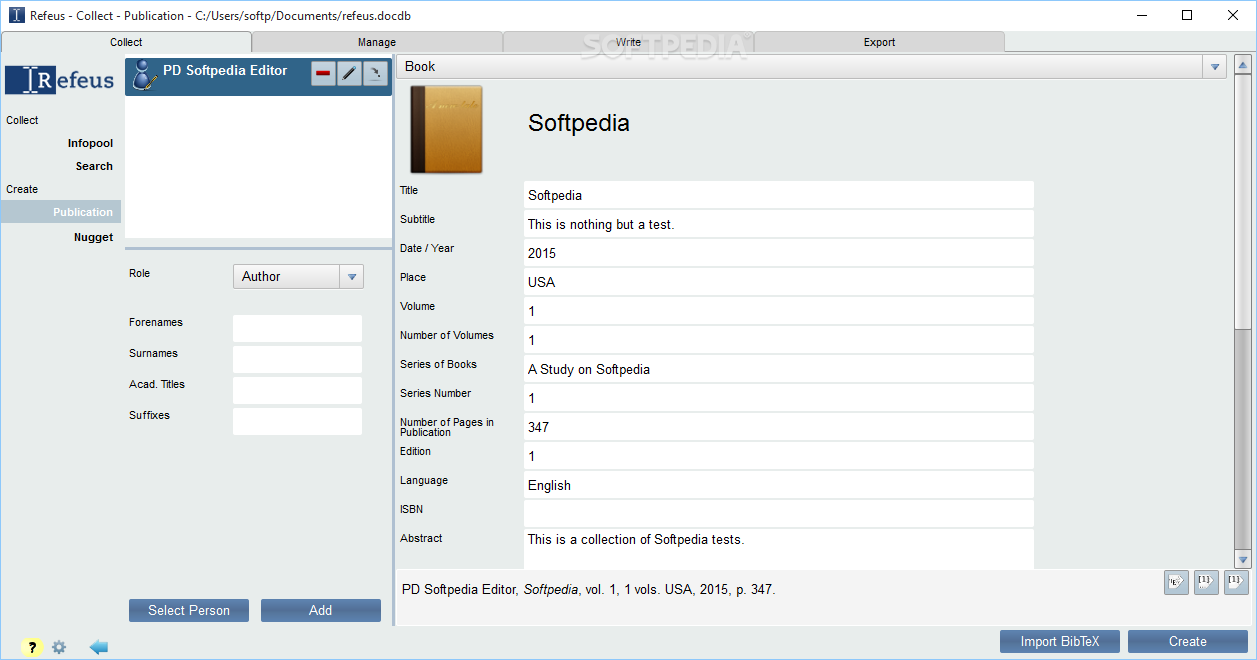1257x660 pixels.
Task: Click the Acad. Titles input field
Action: 297,390
